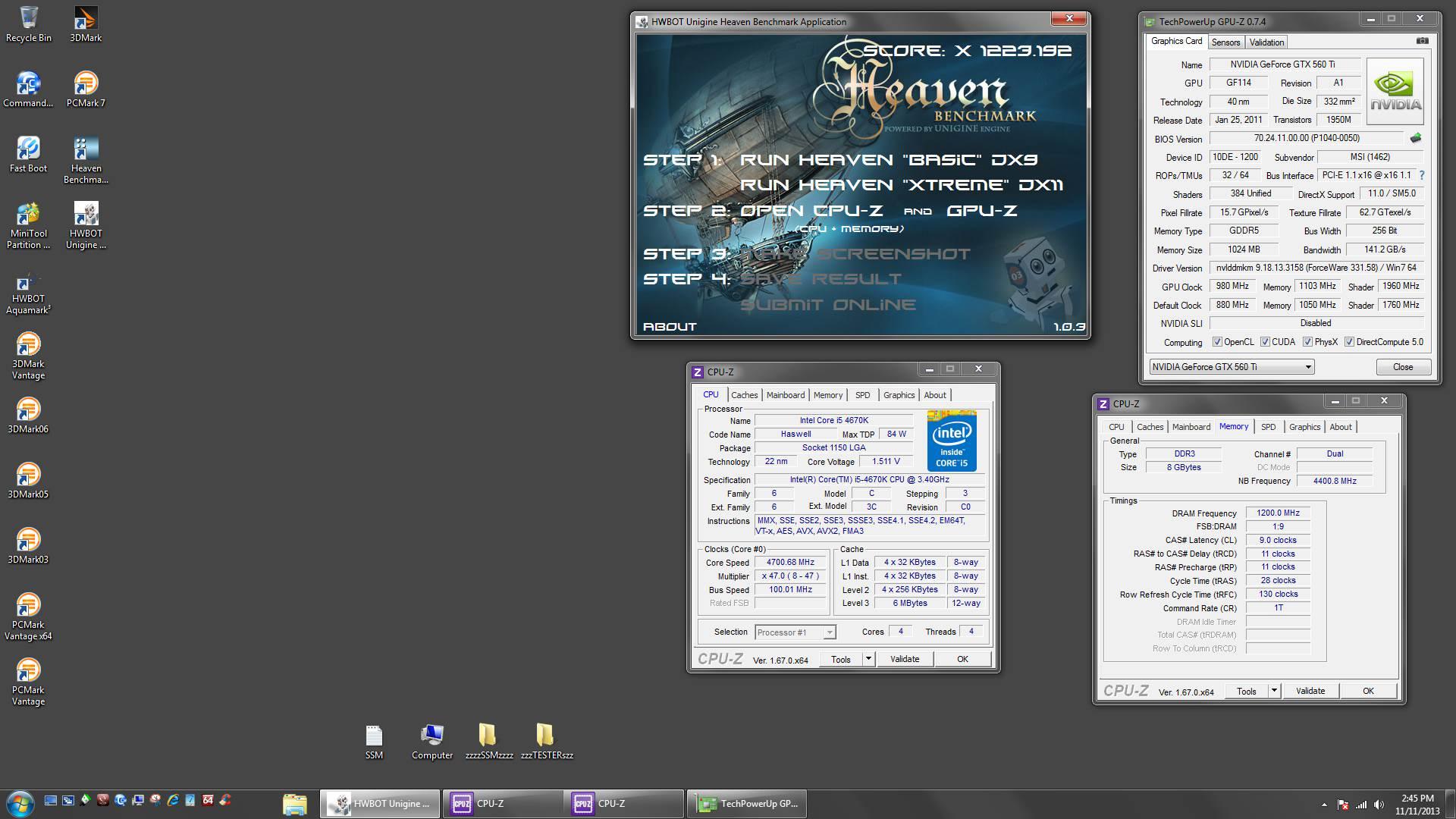This screenshot has height=819, width=1456.
Task: Open the zzzTESTERszz folder on the desktop
Action: coord(547,742)
